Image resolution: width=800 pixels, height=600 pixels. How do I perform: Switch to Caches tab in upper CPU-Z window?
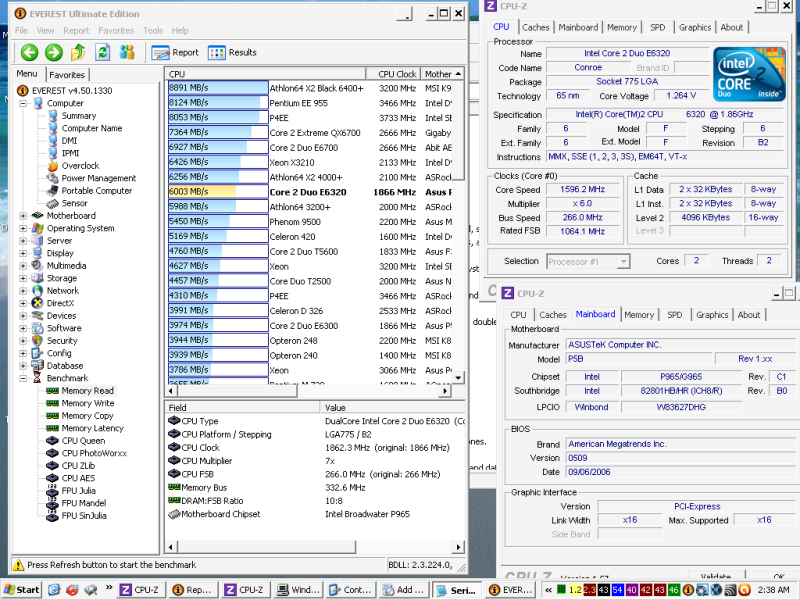(x=536, y=28)
